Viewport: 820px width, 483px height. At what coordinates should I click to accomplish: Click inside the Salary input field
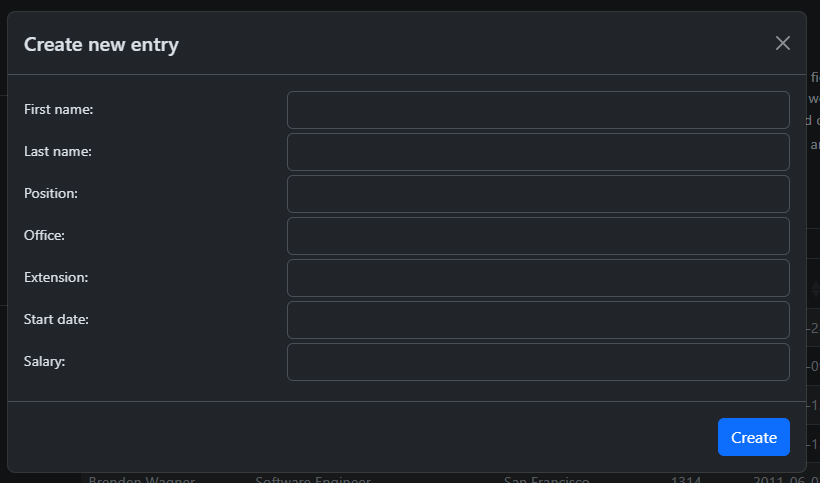tap(538, 362)
